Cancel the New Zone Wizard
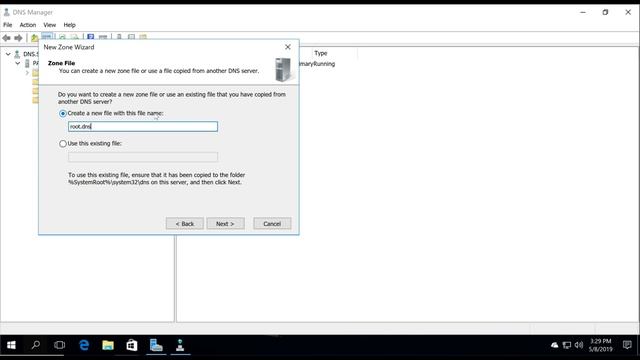The height and width of the screenshot is (360, 640). (272, 224)
